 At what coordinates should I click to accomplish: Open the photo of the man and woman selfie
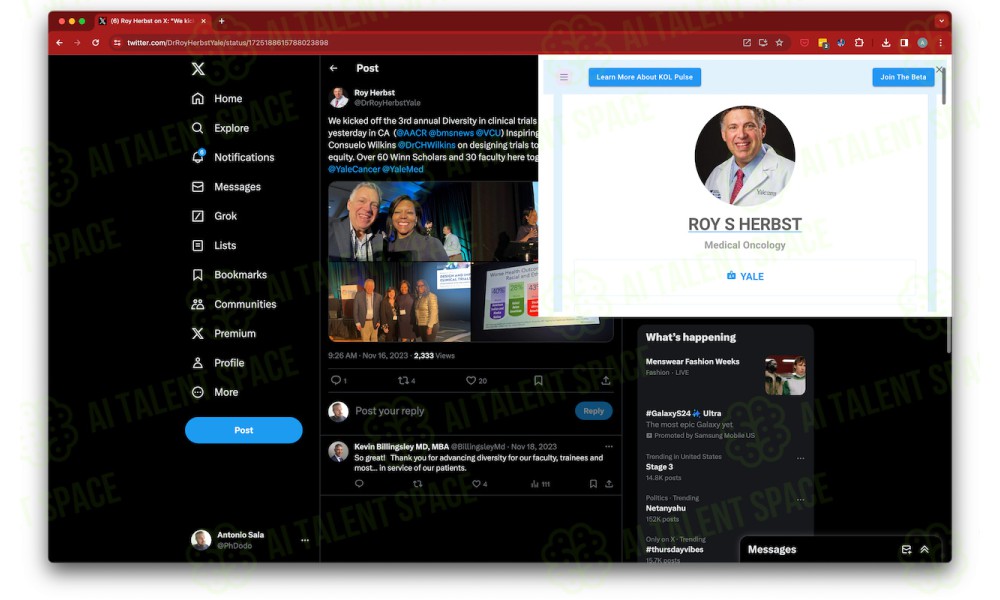tap(399, 221)
